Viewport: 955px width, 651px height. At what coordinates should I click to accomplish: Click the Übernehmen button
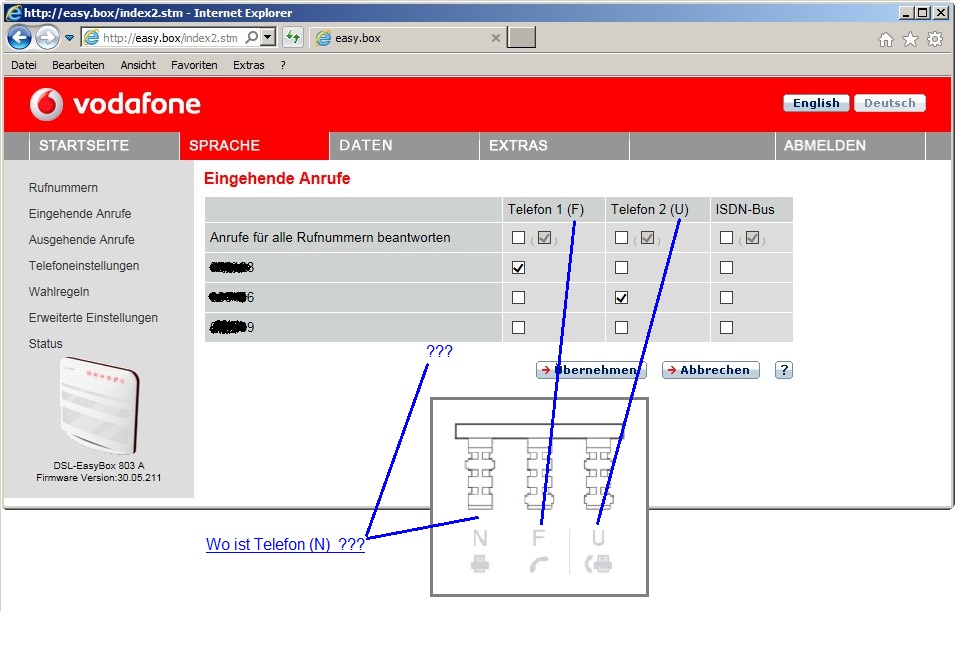click(x=590, y=370)
